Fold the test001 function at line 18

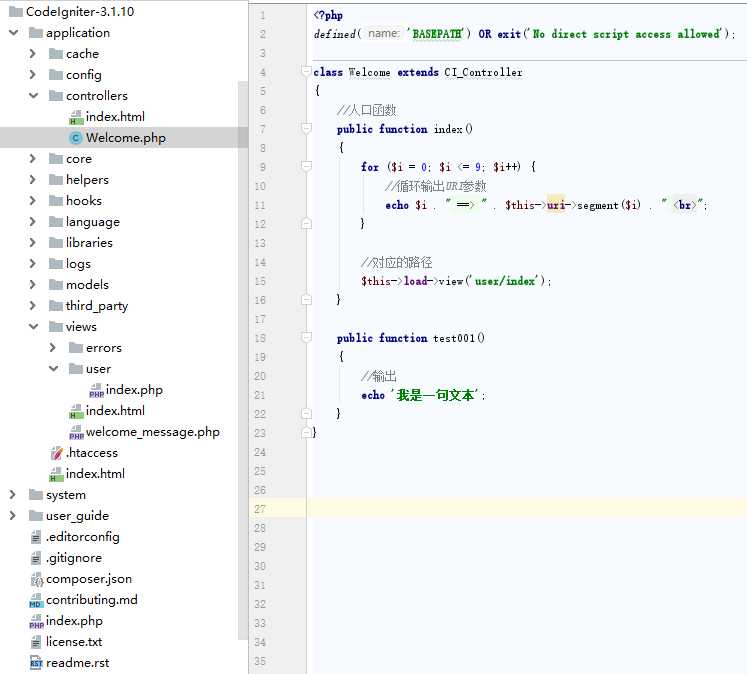coord(306,337)
